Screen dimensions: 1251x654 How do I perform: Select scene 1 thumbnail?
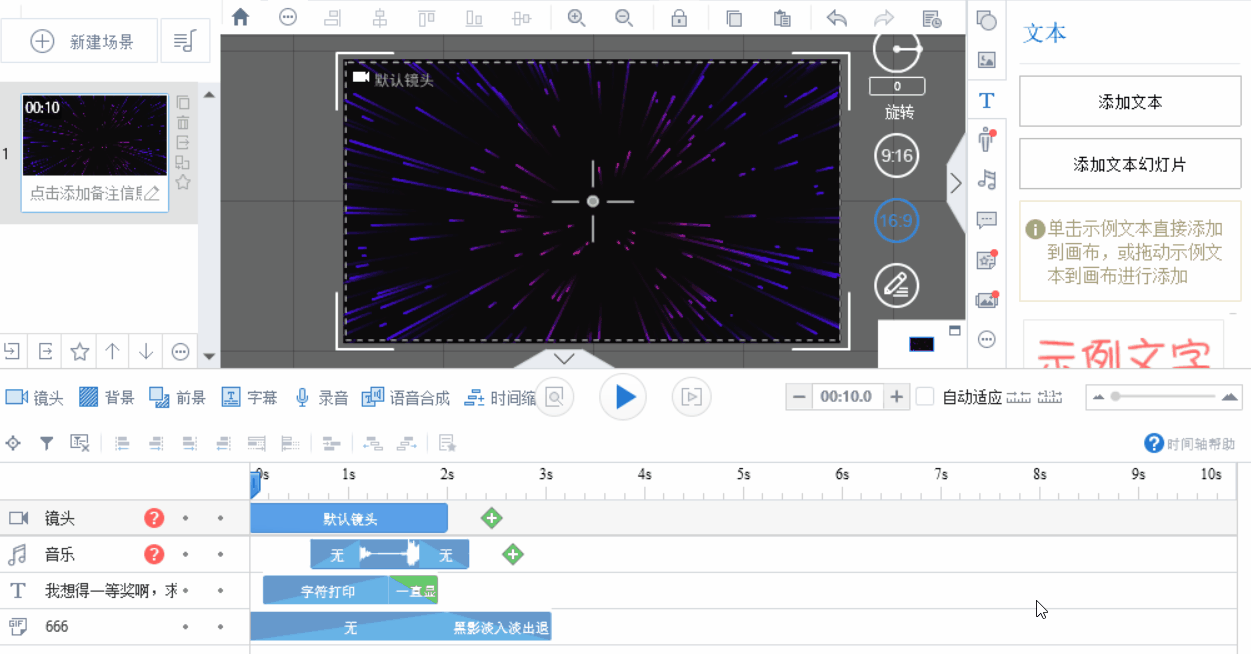(x=95, y=135)
